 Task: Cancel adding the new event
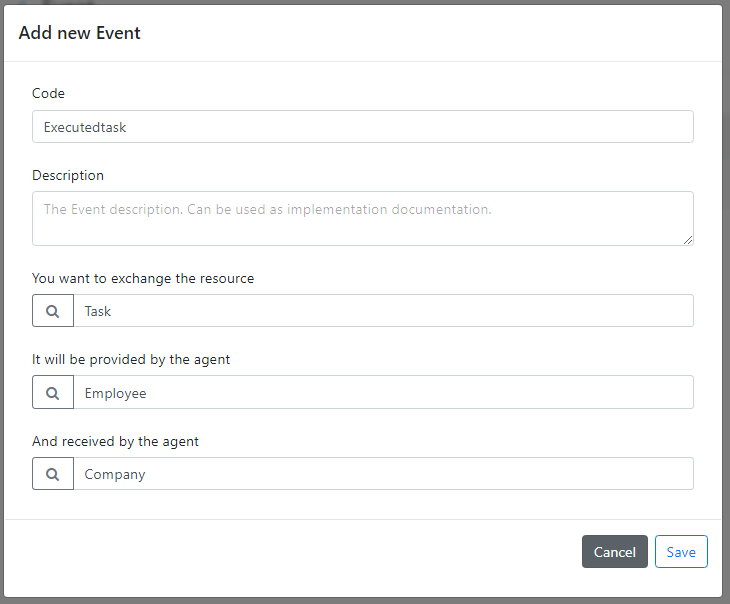[x=615, y=551]
